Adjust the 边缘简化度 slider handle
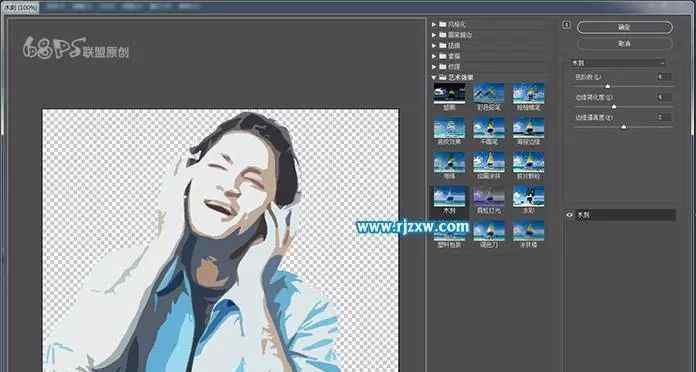The height and width of the screenshot is (372, 696). click(x=614, y=107)
